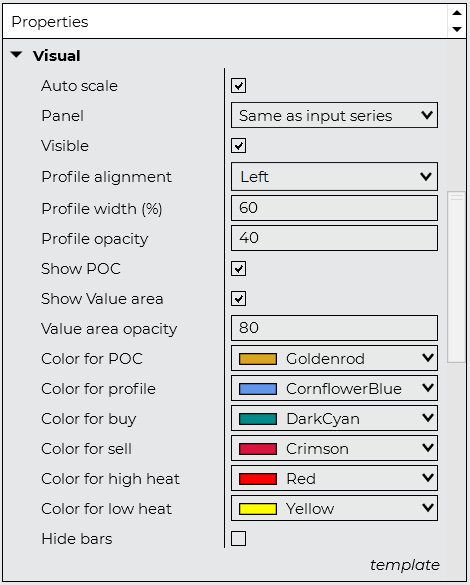Open the Color for profile dropdown

tap(334, 388)
